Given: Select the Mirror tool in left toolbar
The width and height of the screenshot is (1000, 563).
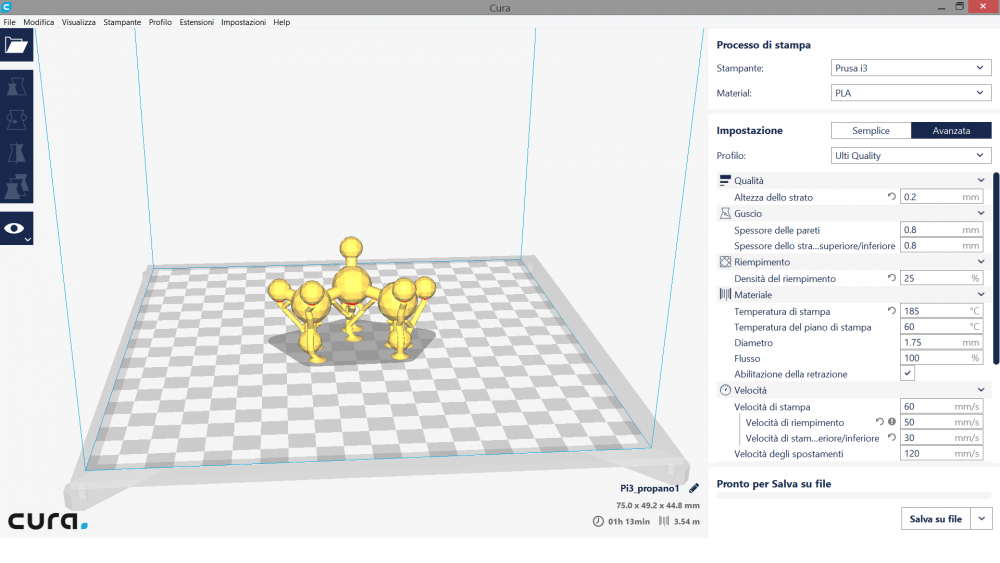Looking at the screenshot, I should pyautogui.click(x=16, y=153).
